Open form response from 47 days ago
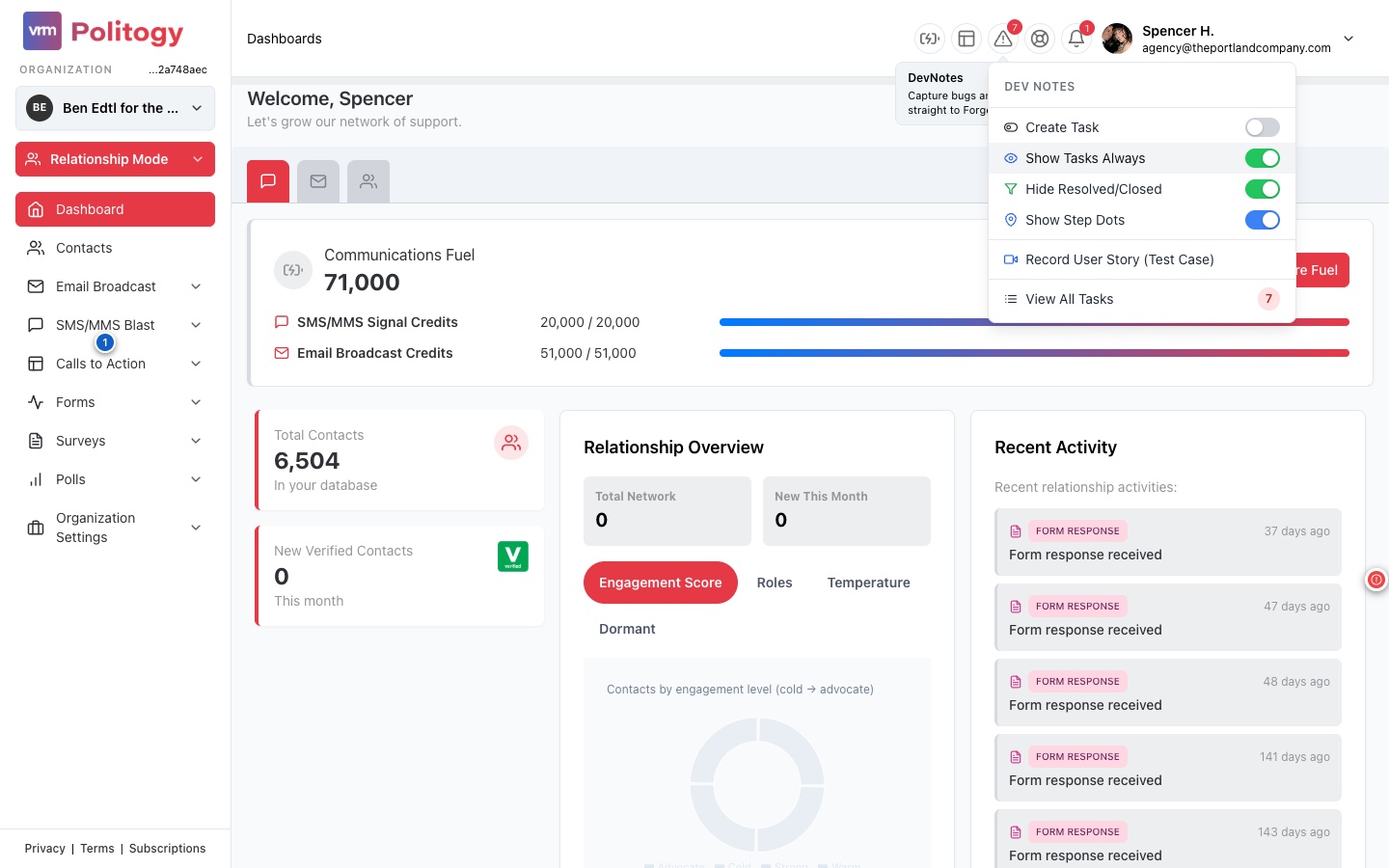The width and height of the screenshot is (1389, 868). pos(1168,617)
